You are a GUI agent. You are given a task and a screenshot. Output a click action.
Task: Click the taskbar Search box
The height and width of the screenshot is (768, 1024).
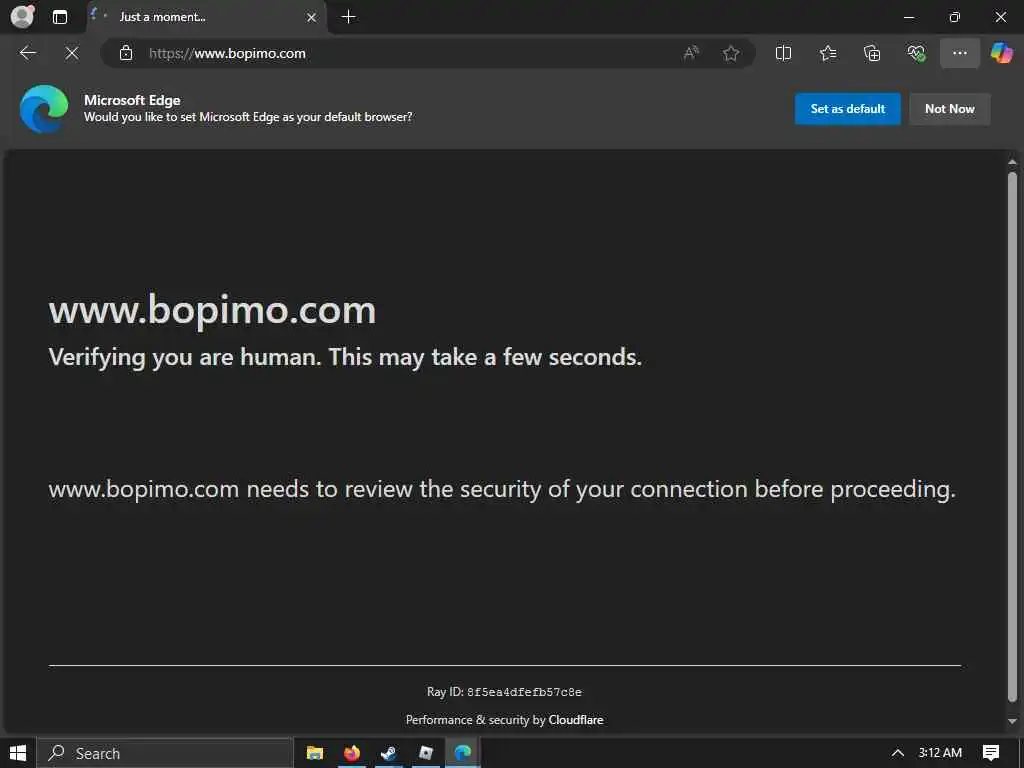[x=165, y=753]
